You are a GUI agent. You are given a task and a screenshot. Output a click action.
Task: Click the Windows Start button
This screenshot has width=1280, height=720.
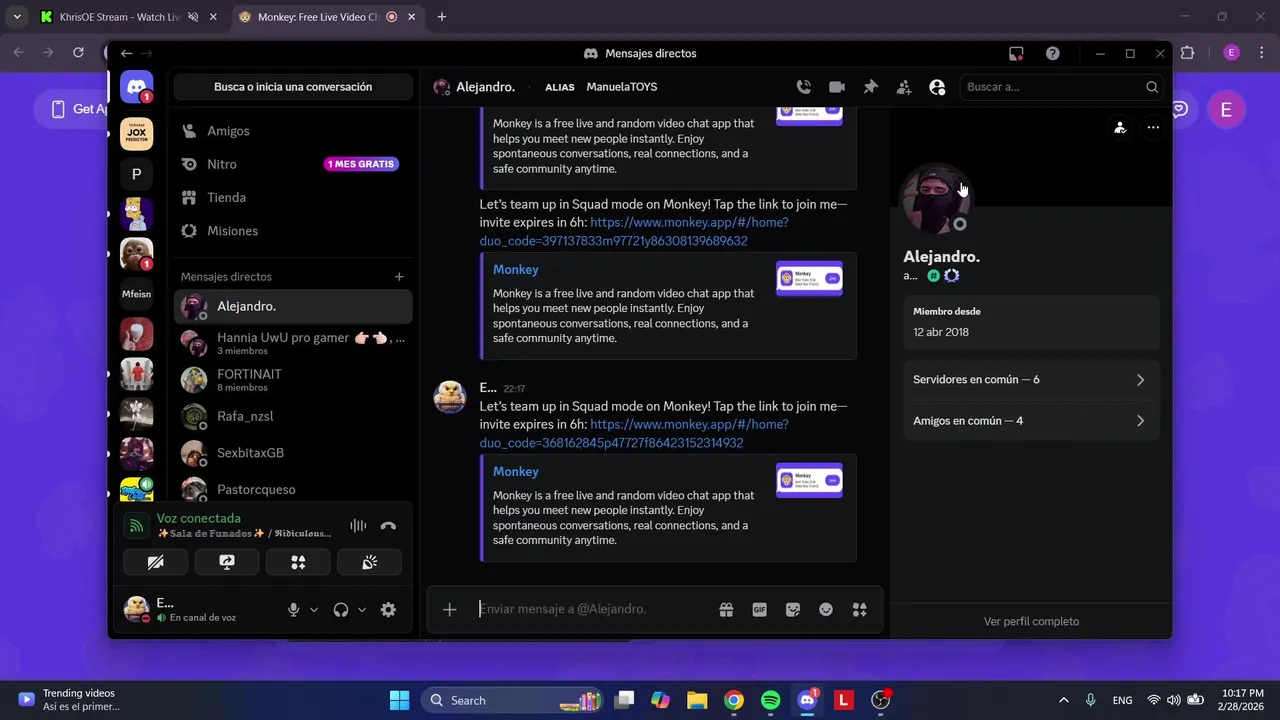399,701
